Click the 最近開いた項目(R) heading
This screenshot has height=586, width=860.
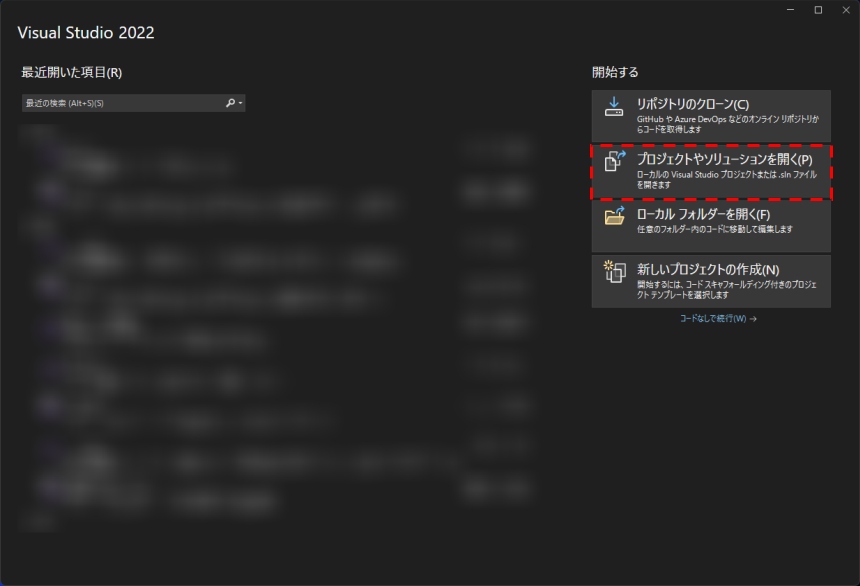pyautogui.click(x=71, y=72)
